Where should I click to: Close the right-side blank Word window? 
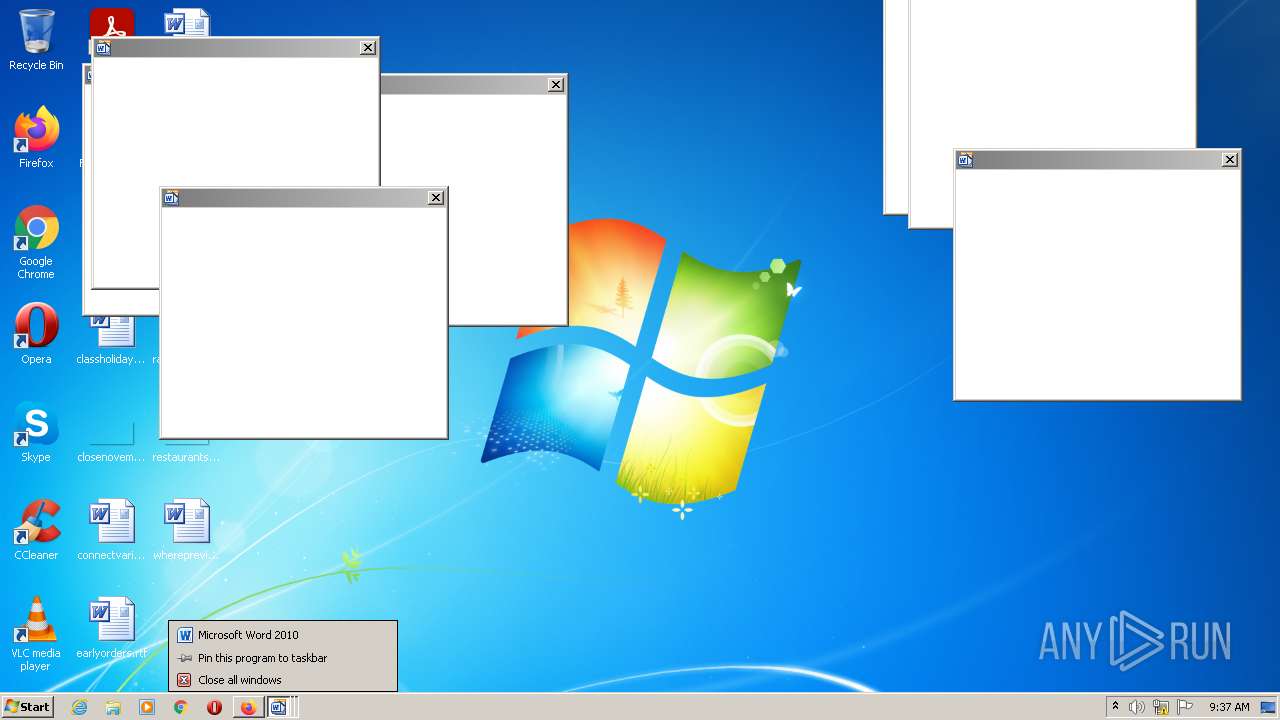coord(1230,160)
